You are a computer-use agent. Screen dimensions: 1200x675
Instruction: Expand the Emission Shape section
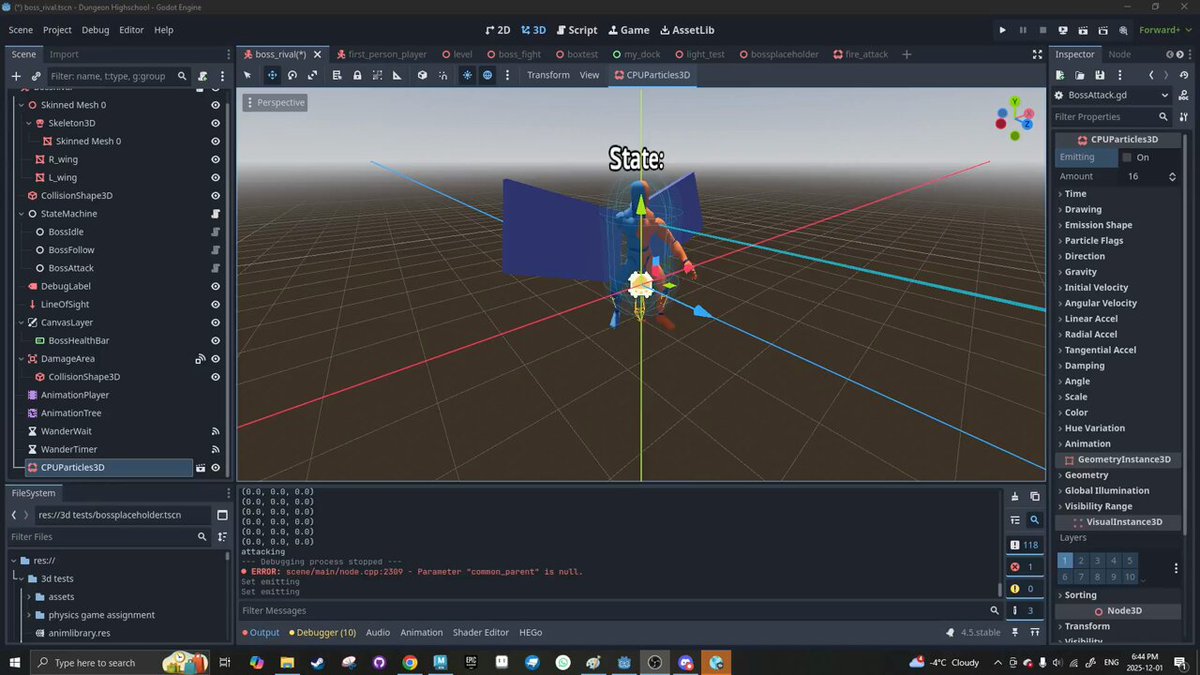pos(1097,225)
